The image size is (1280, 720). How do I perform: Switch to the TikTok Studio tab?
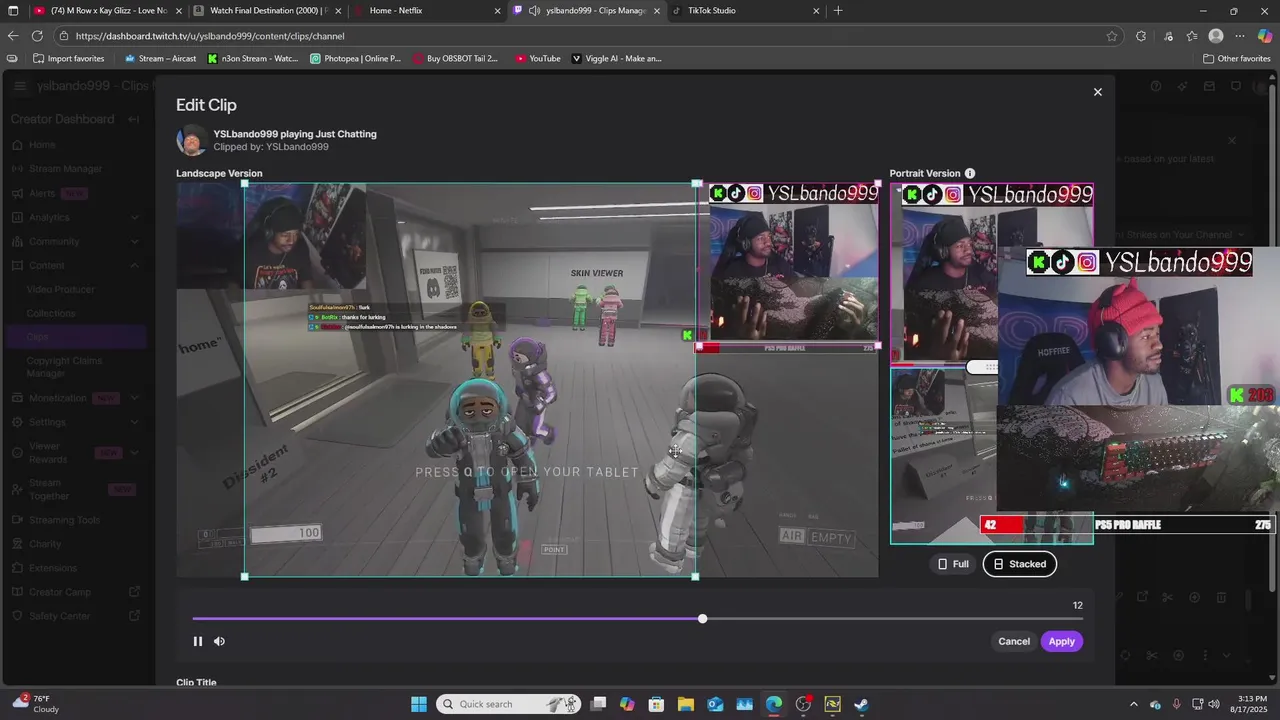coord(745,11)
